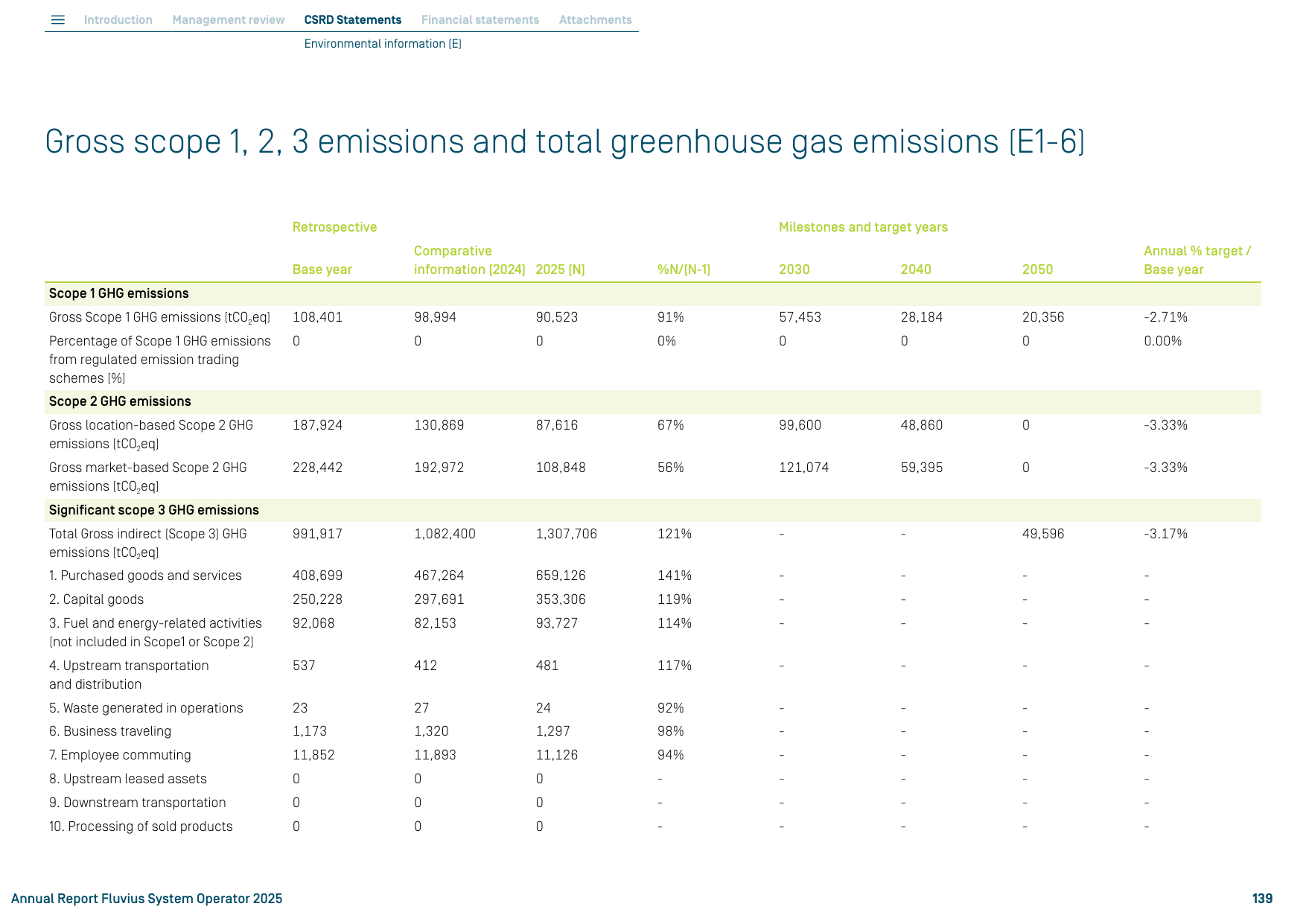Screen dimensions: 1306x924
Task: Select the Retrospective column group header
Action: click(x=335, y=227)
